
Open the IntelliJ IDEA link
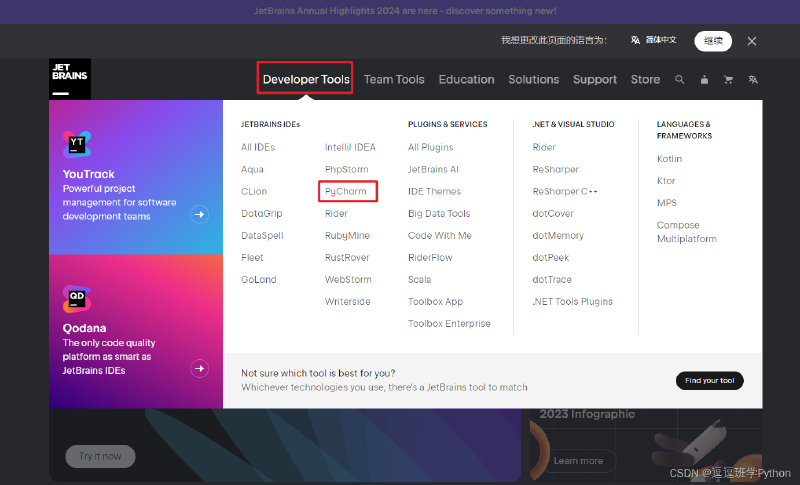350,147
